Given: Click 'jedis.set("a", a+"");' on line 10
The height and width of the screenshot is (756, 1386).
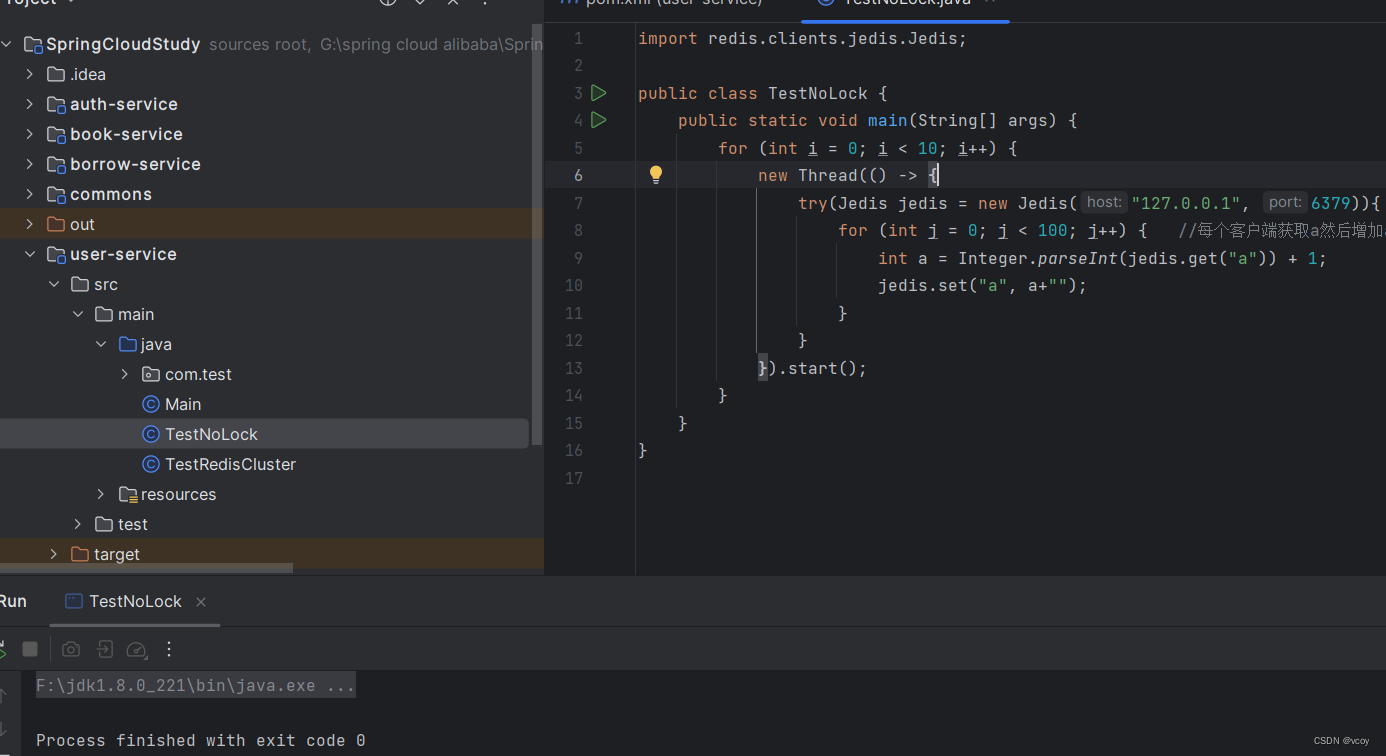Looking at the screenshot, I should pos(982,285).
